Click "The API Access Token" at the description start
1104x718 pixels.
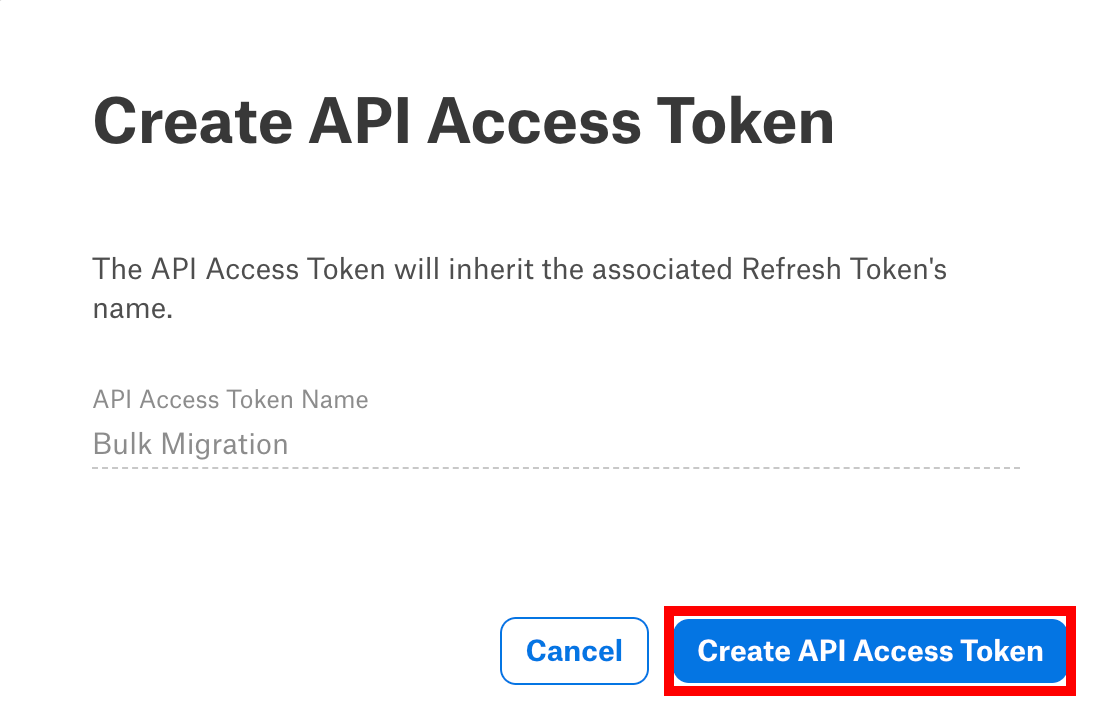click(x=239, y=269)
